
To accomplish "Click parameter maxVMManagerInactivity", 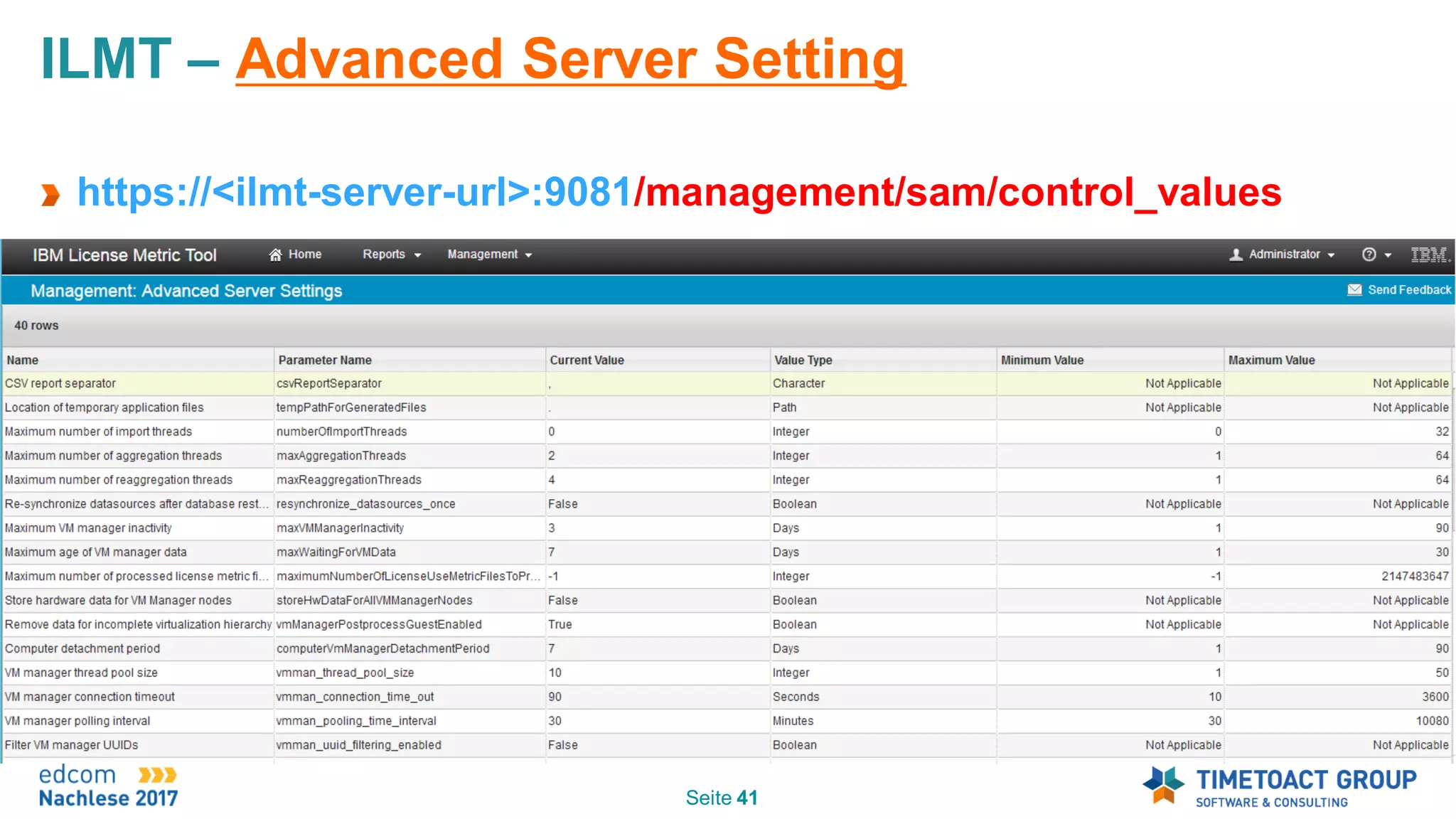I will (341, 529).
